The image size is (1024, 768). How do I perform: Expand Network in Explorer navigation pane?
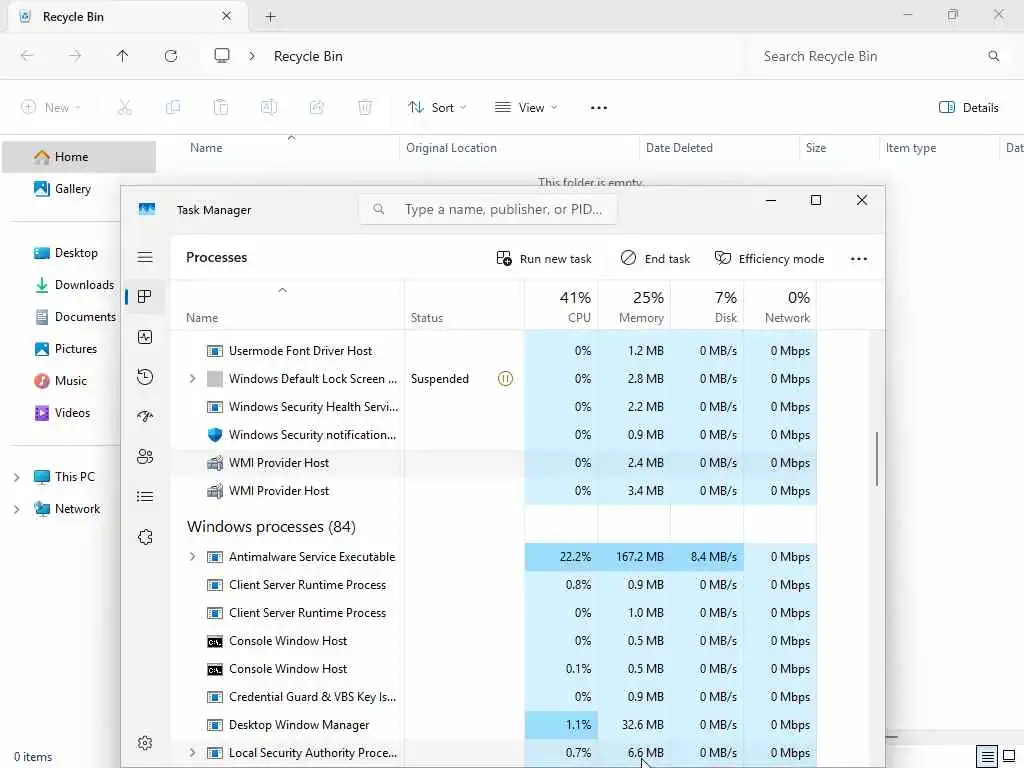16,509
